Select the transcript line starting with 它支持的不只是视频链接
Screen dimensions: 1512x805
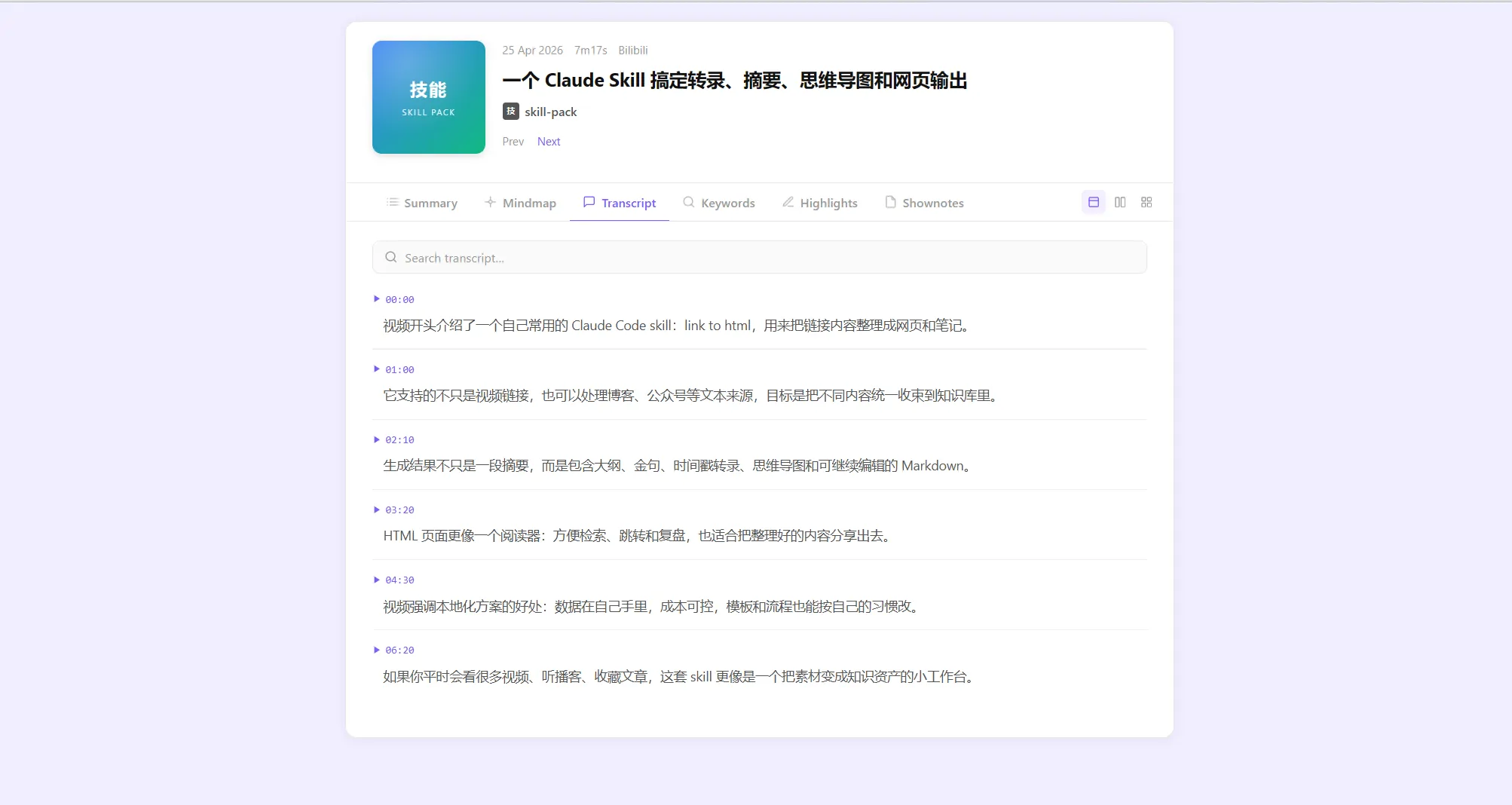[691, 396]
